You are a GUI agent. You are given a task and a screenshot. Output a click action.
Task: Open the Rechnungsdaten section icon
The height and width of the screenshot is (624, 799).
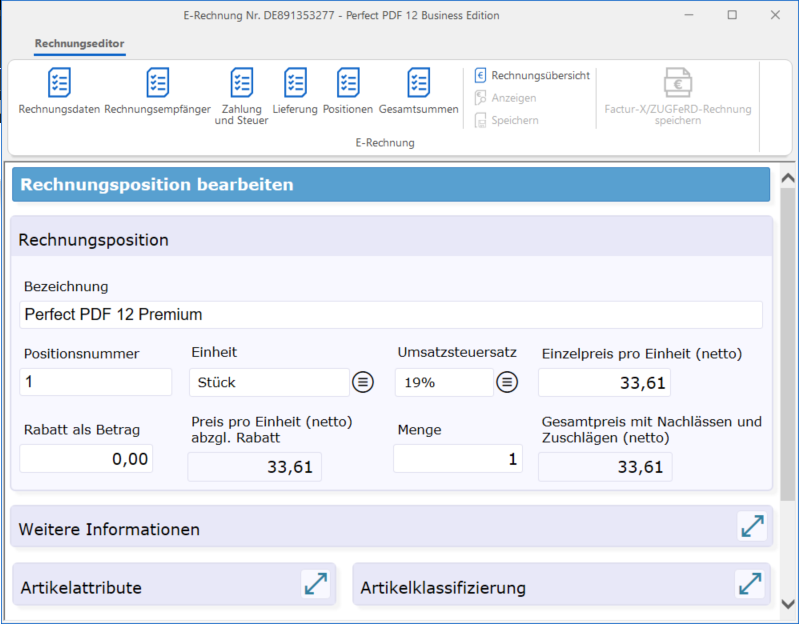tap(59, 83)
